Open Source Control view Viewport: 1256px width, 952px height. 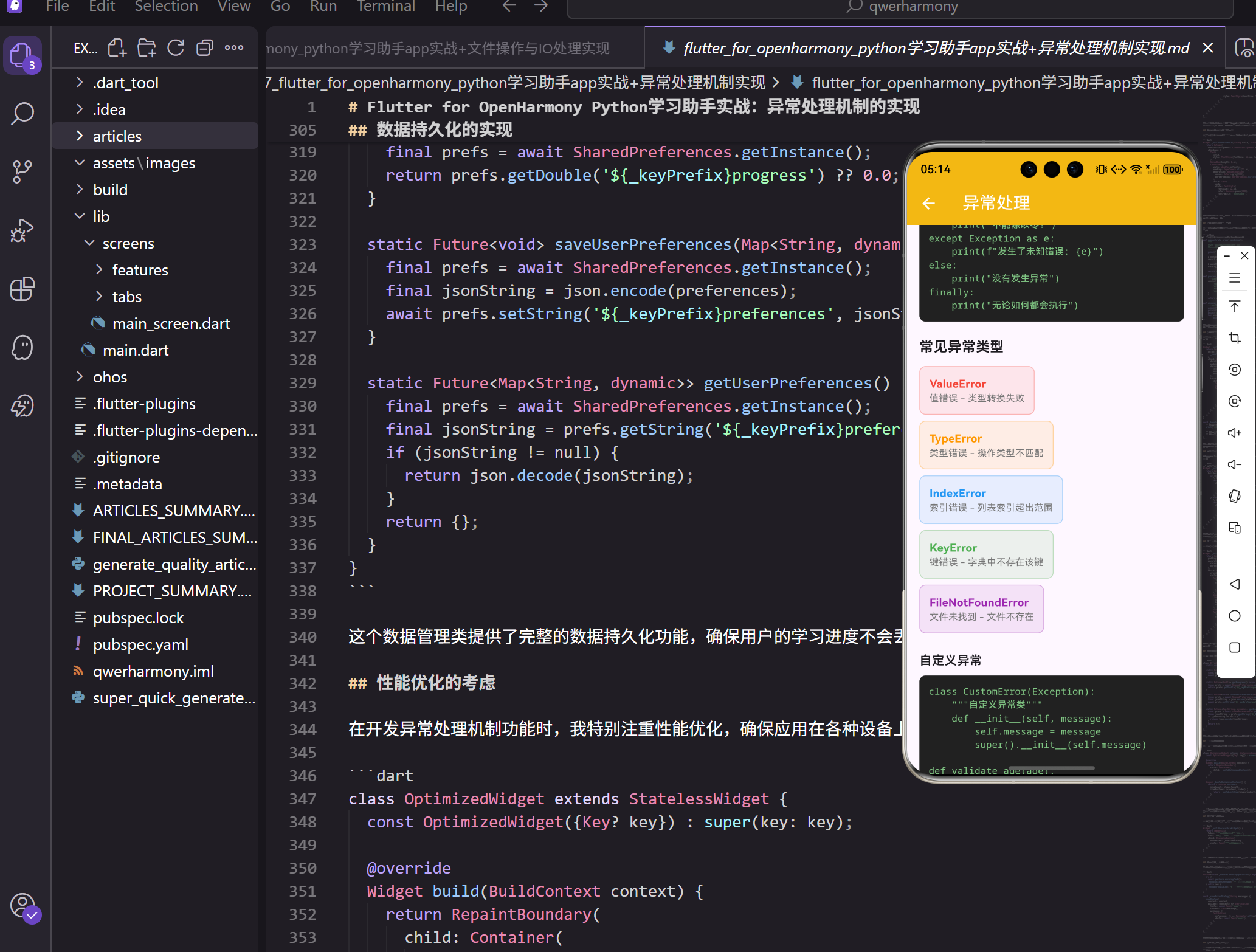(x=22, y=171)
